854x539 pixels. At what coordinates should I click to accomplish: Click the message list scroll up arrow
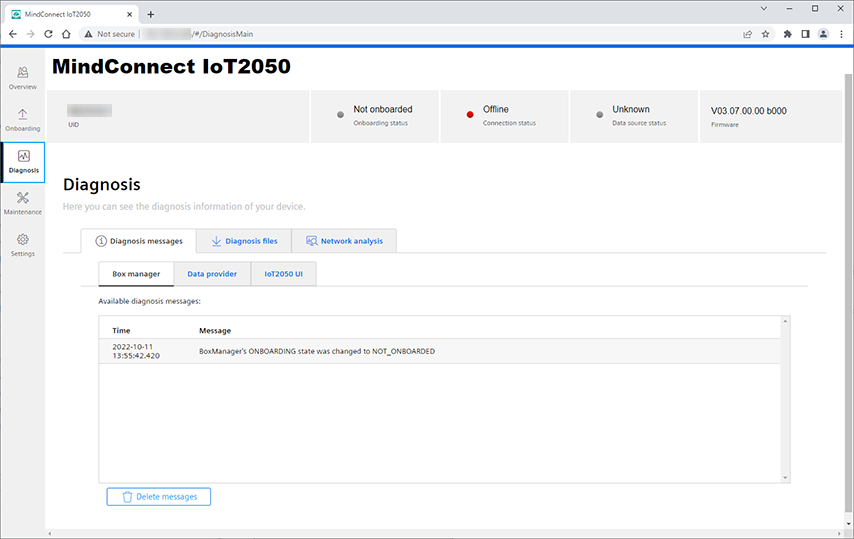(785, 321)
